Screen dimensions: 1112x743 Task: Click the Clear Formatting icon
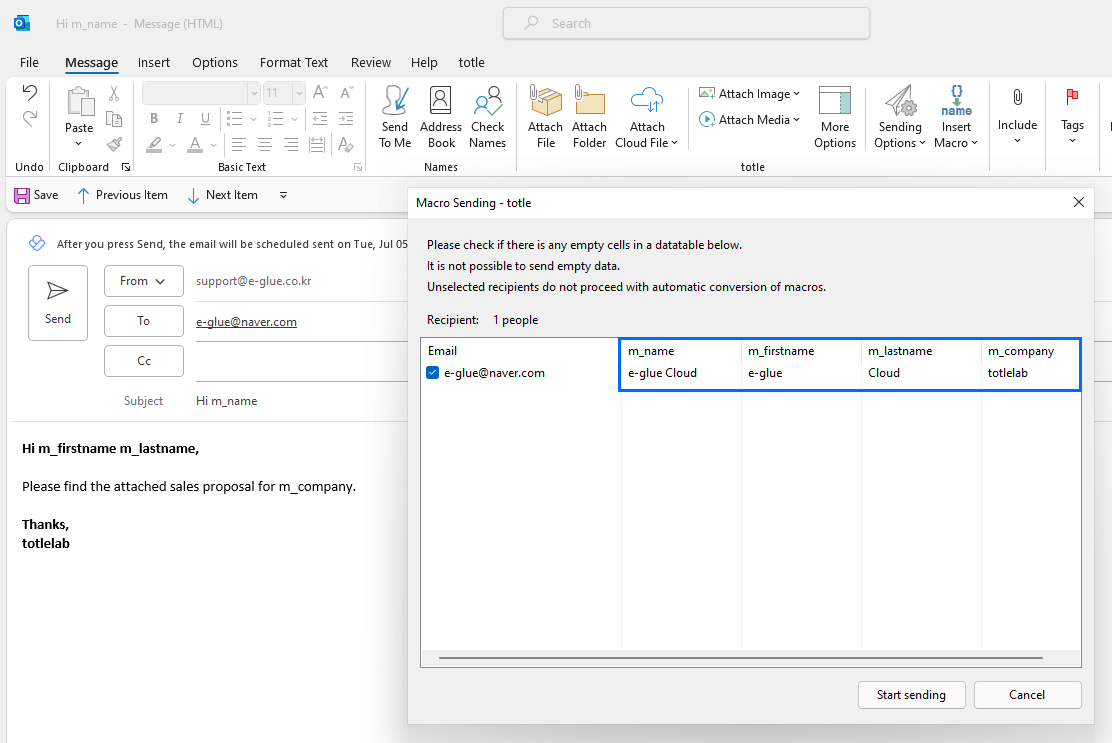click(346, 145)
